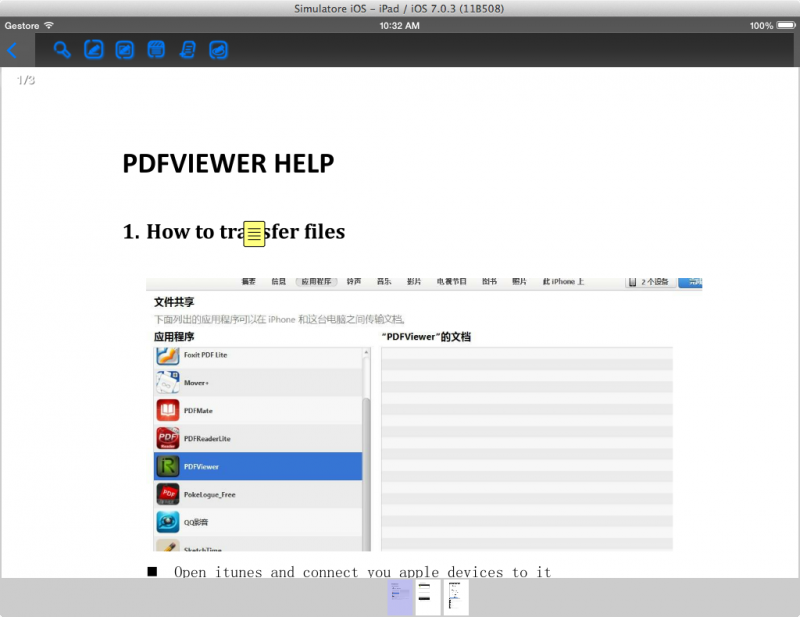Open search with the magnifier icon
The image size is (800, 617).
coord(62,50)
